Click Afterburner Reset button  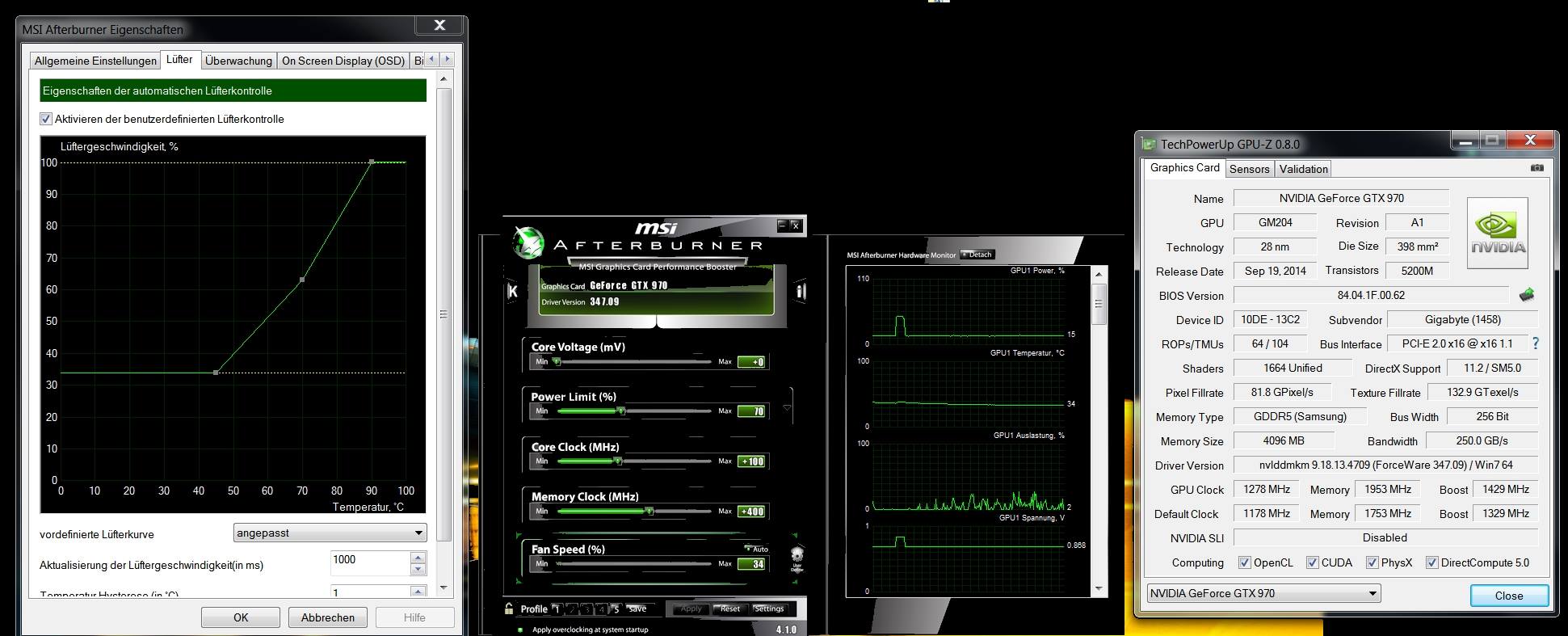729,609
